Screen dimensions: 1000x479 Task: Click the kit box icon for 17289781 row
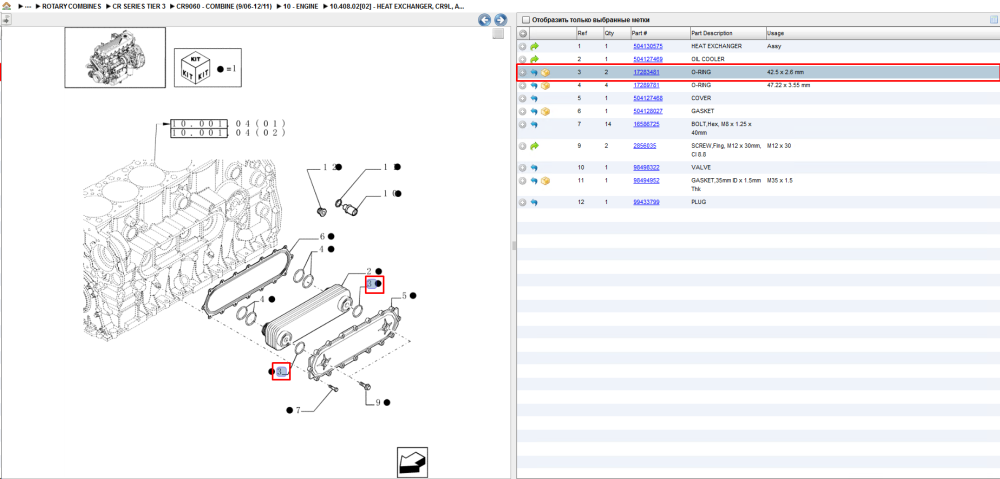point(545,85)
